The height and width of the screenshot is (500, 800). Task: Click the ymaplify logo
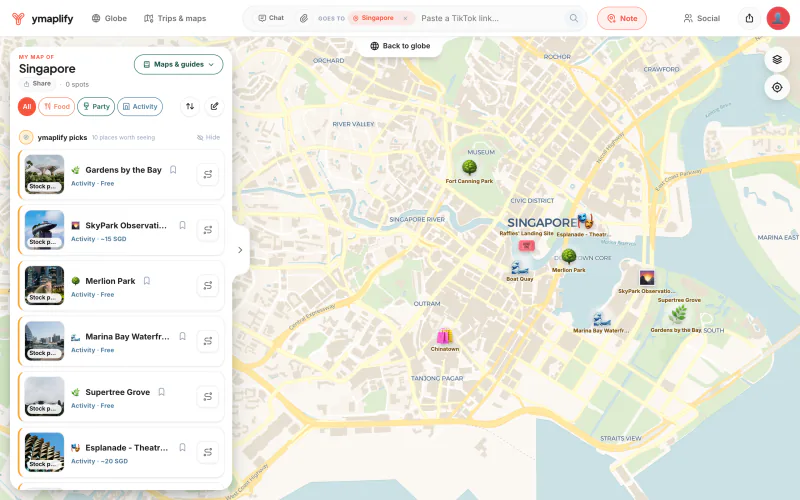[x=43, y=18]
